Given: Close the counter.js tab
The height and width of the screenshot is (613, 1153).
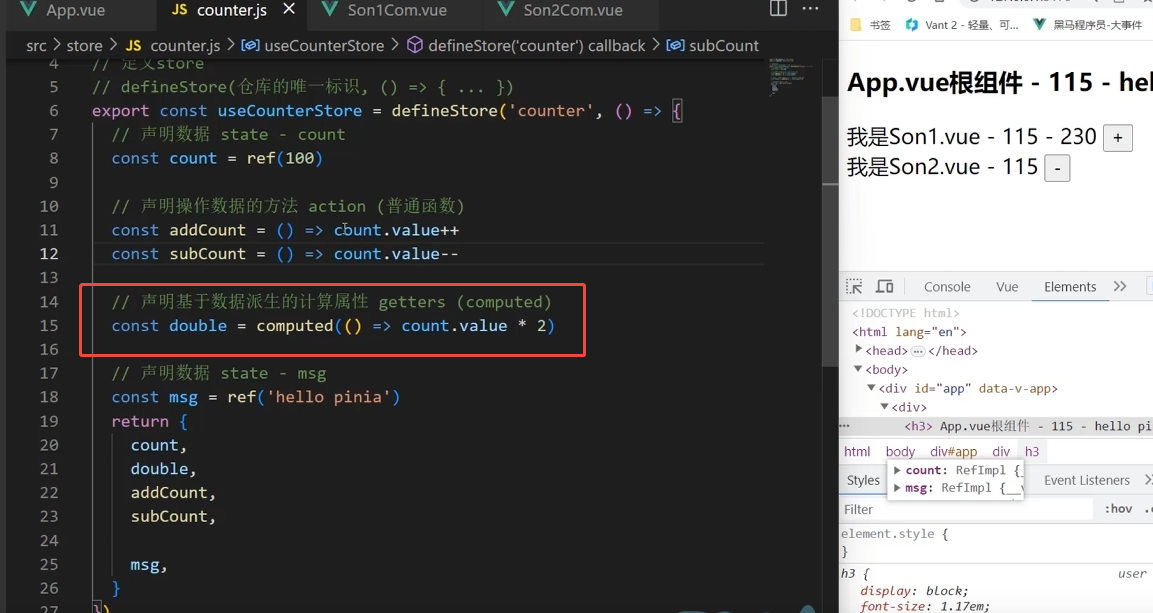Looking at the screenshot, I should (289, 9).
